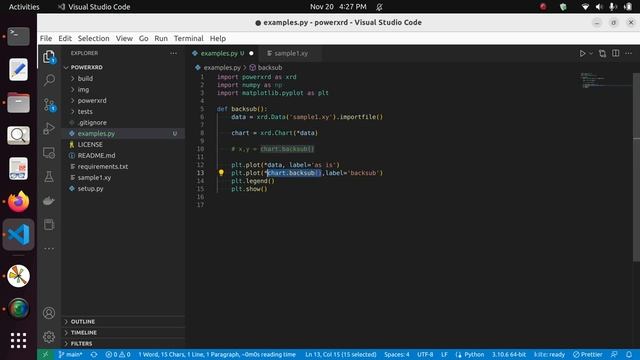This screenshot has width=640, height=360.
Task: Click the Prettier status item
Action: [x=588, y=354]
